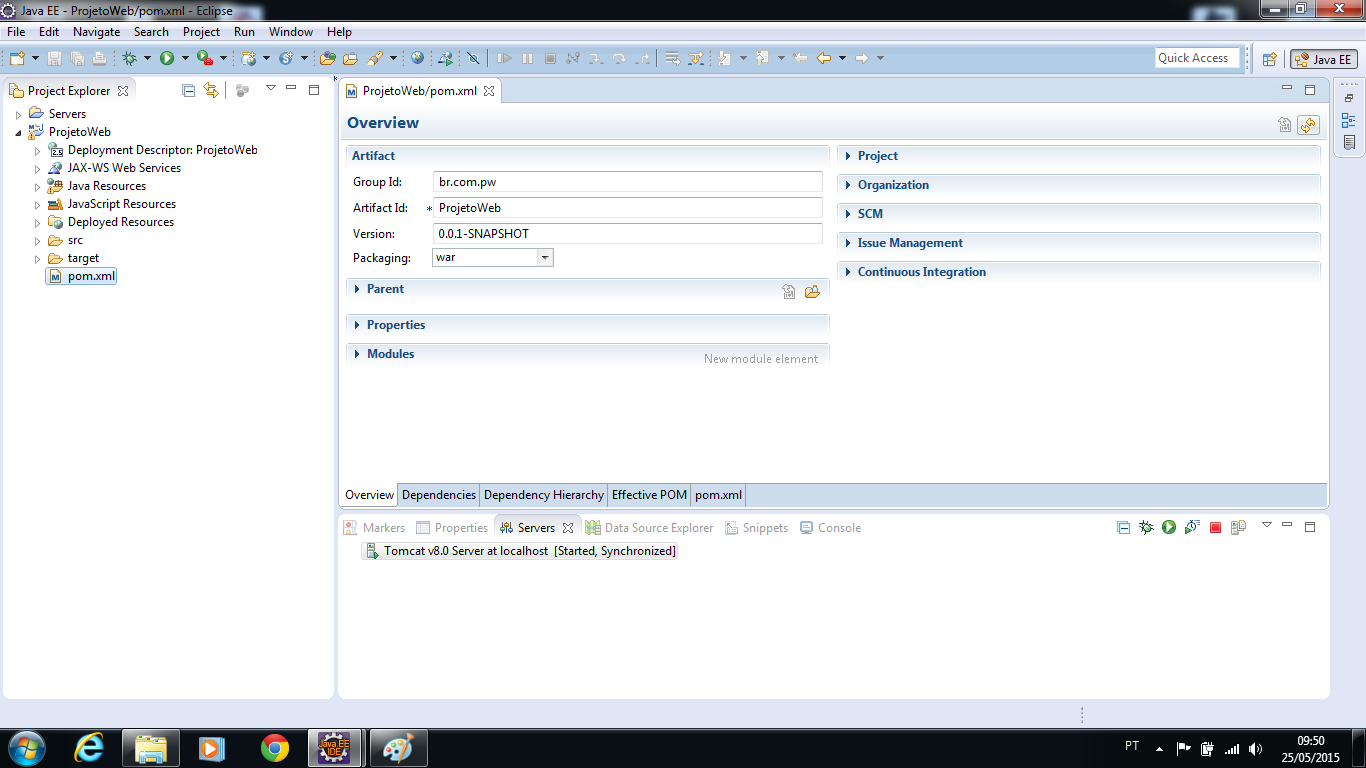Switch to the Dependency Hierarchy tab

coord(544,495)
